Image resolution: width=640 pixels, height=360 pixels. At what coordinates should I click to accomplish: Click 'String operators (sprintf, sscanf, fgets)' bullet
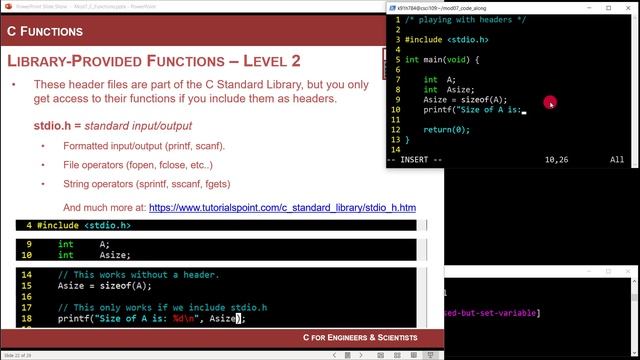[147, 184]
